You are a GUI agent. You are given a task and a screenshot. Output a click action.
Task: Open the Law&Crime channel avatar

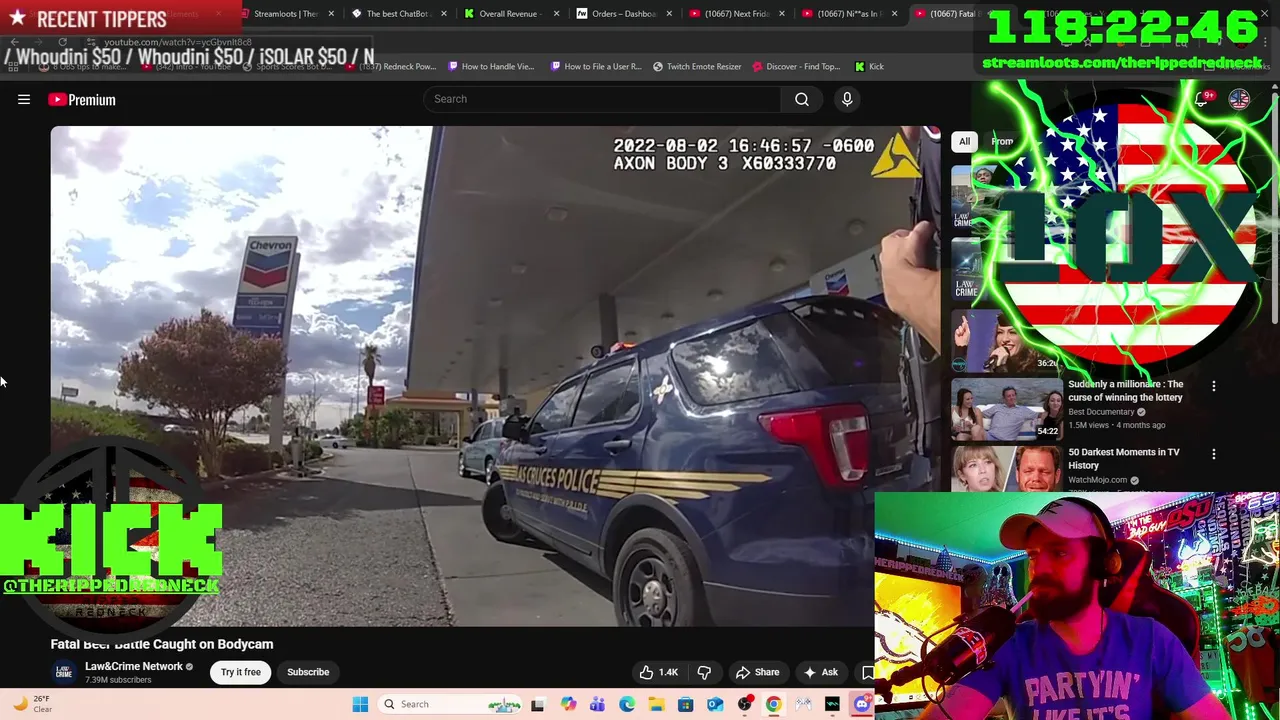coord(64,672)
